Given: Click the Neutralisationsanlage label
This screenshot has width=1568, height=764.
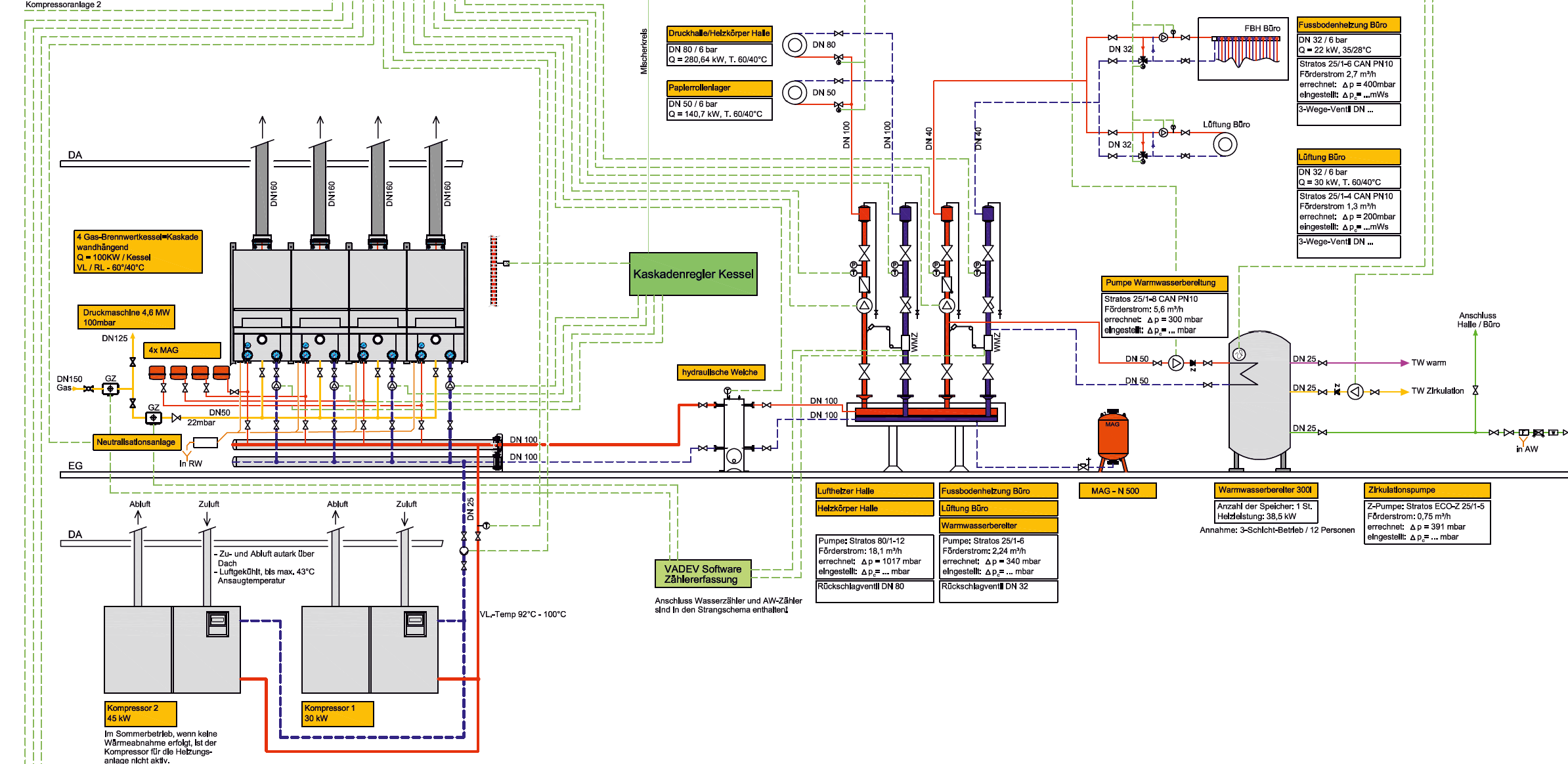Looking at the screenshot, I should 137,442.
